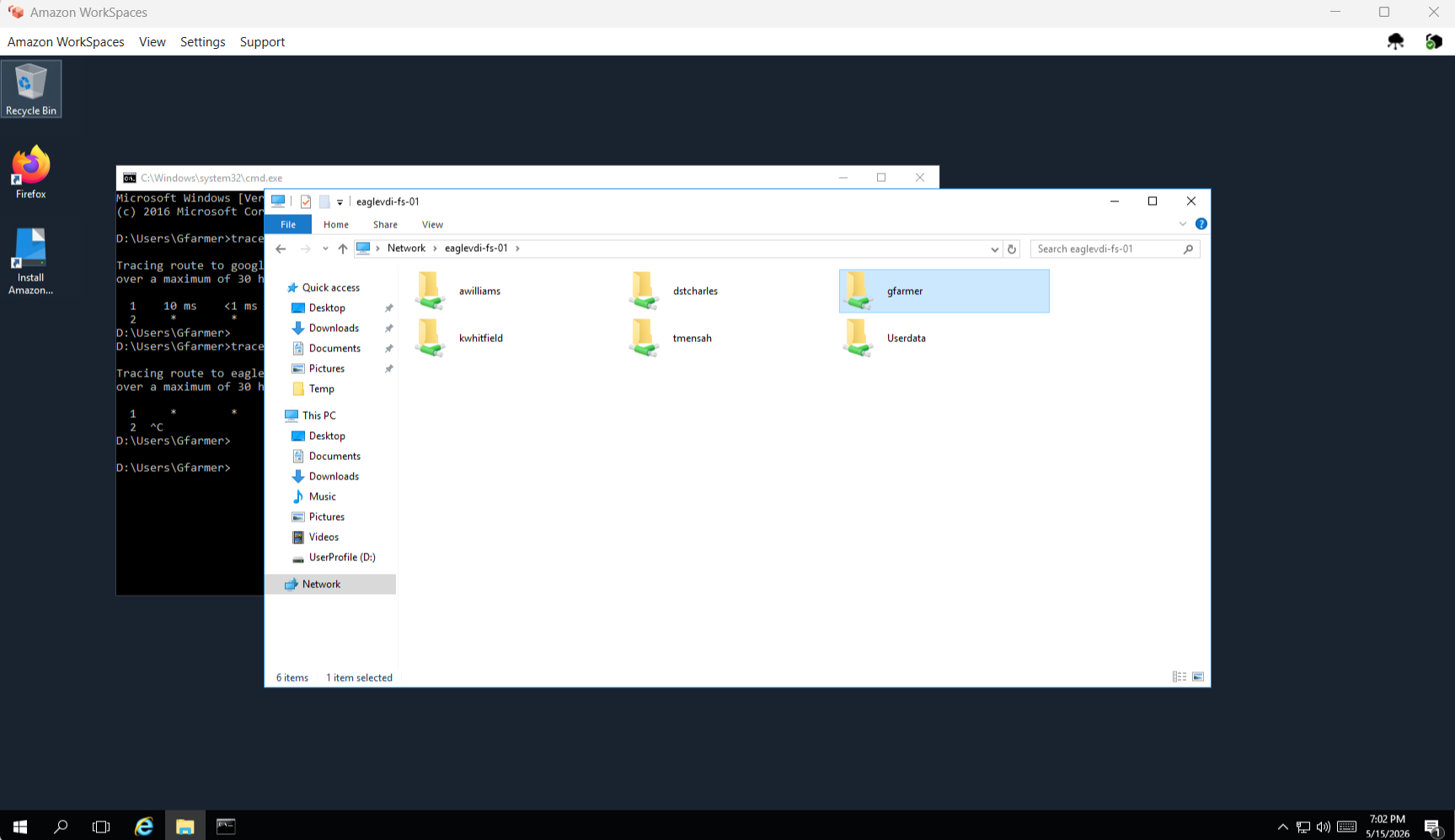Open the WorkSpaces client View menu
Image resolution: width=1455 pixels, height=840 pixels.
click(152, 41)
